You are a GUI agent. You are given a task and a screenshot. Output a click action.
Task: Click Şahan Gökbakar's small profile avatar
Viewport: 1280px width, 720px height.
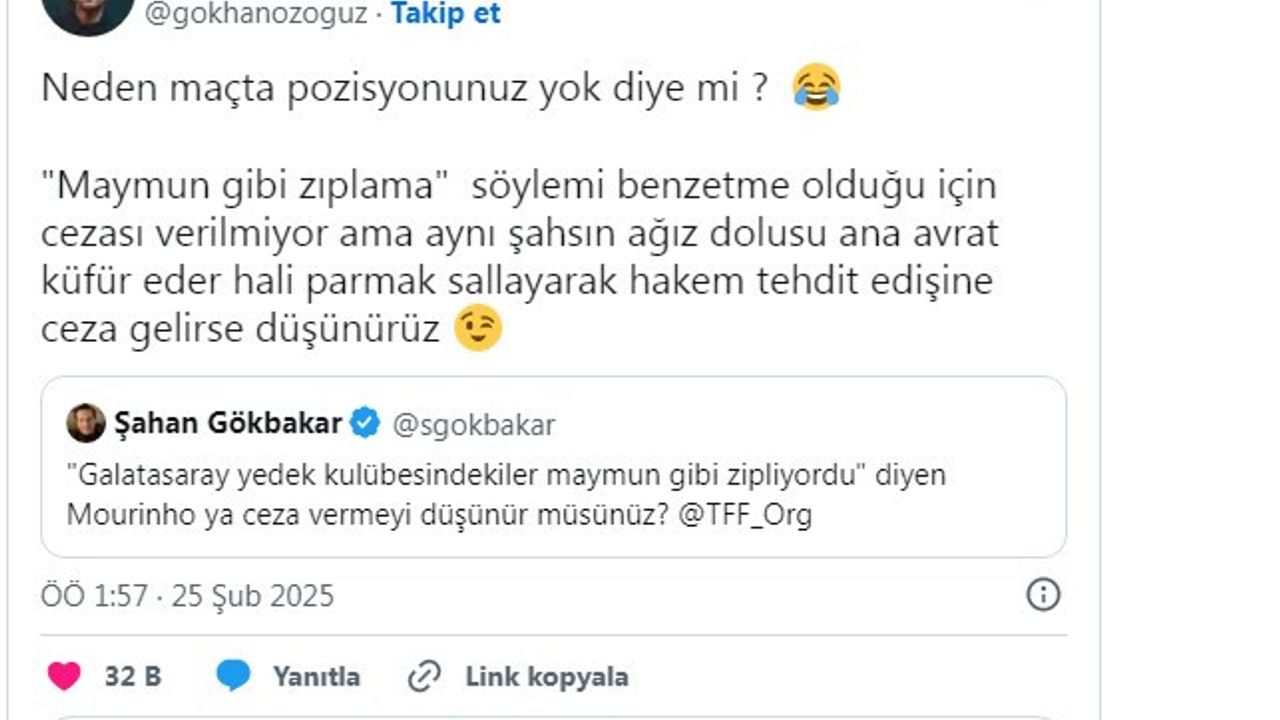coord(86,424)
